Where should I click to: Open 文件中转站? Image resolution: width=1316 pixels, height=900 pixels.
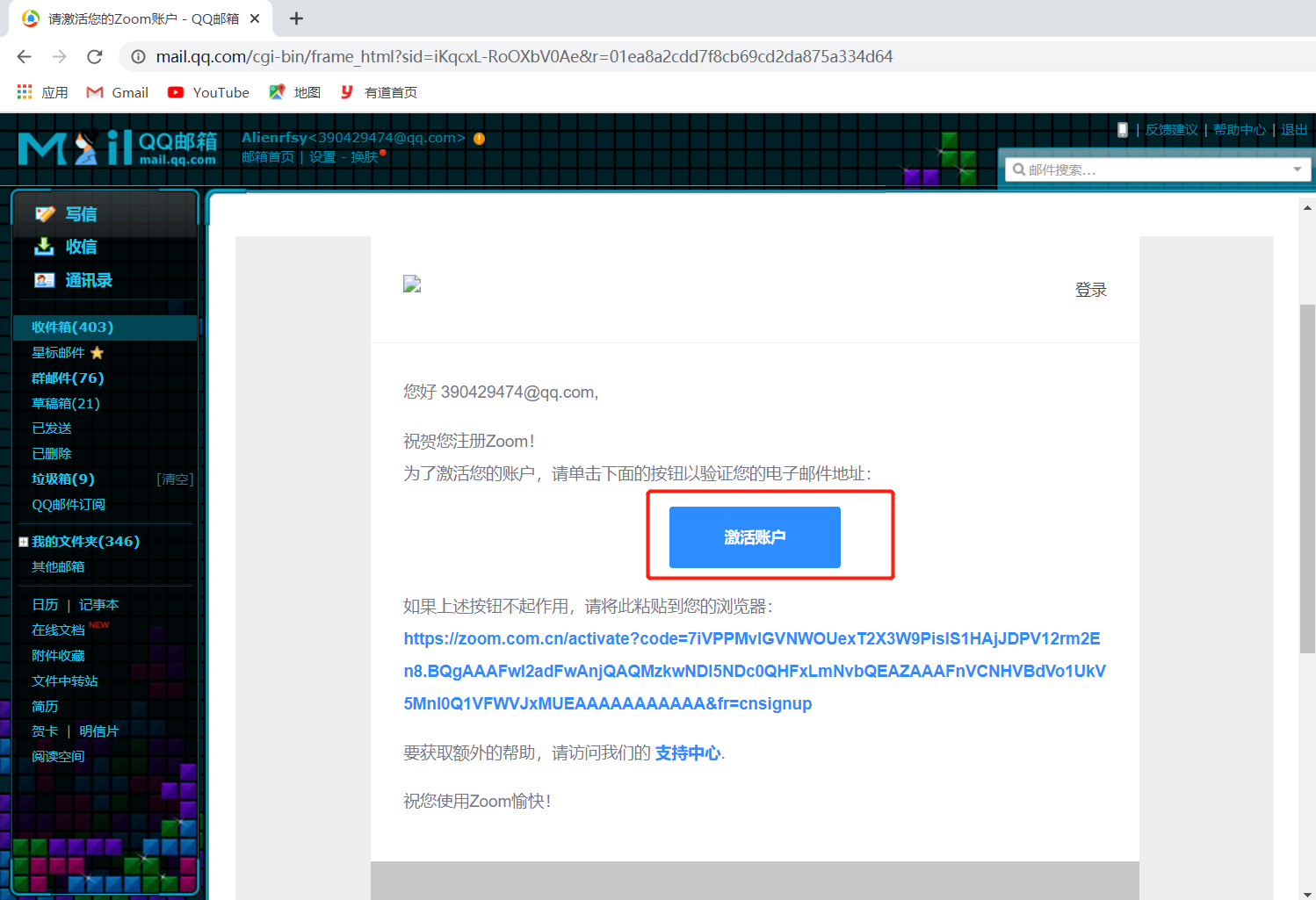coord(64,680)
